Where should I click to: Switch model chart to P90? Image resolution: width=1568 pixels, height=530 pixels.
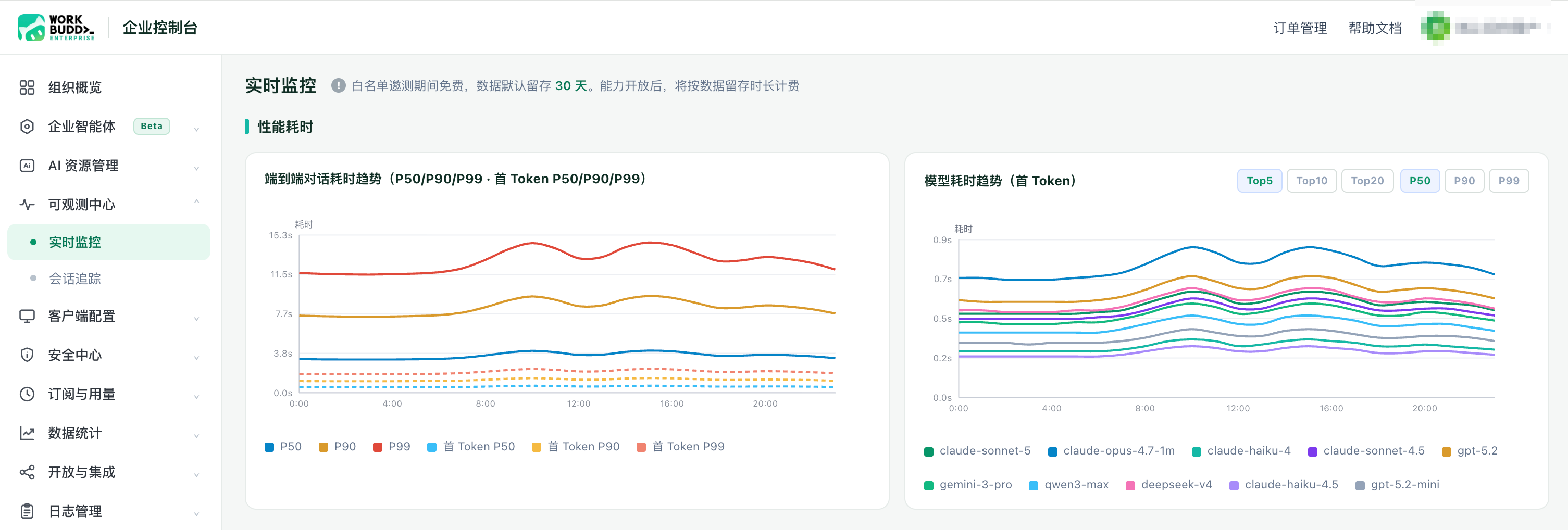click(1464, 181)
